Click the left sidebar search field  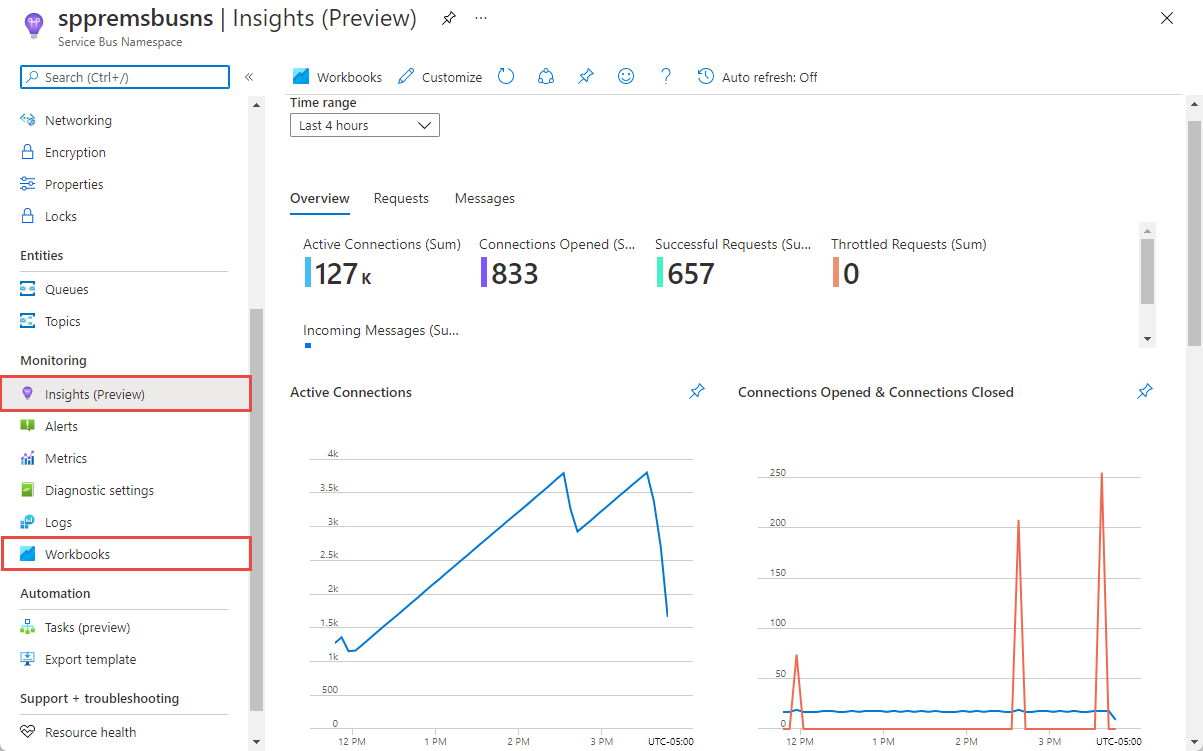(125, 77)
